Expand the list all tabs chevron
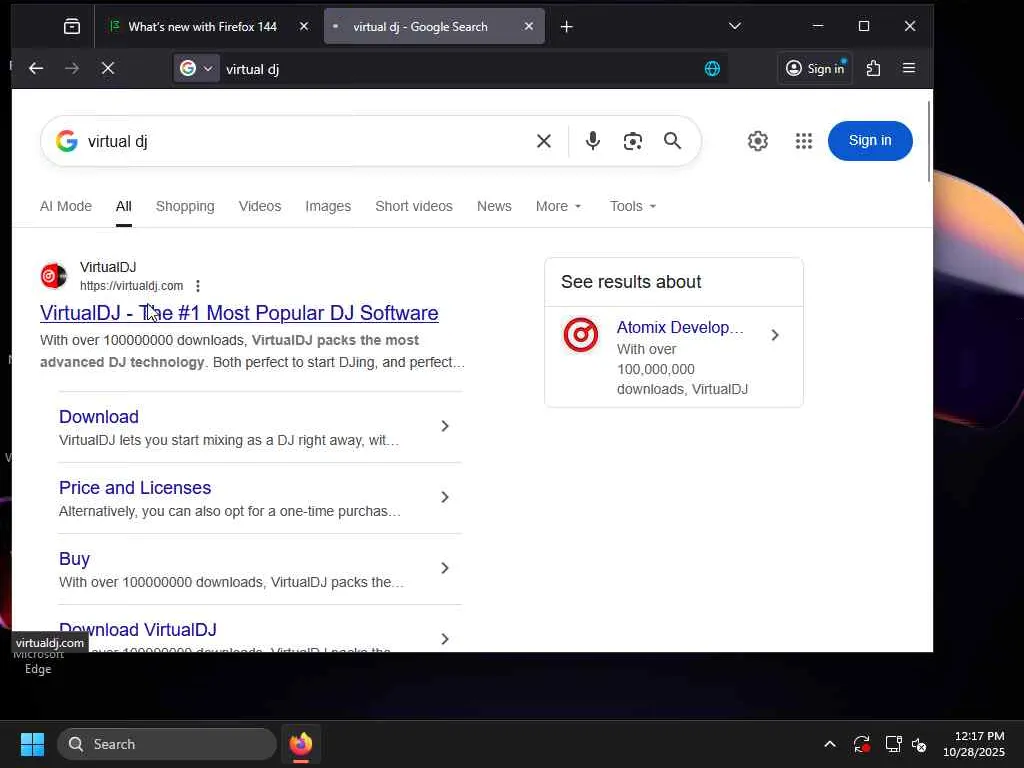1024x768 pixels. pos(735,26)
